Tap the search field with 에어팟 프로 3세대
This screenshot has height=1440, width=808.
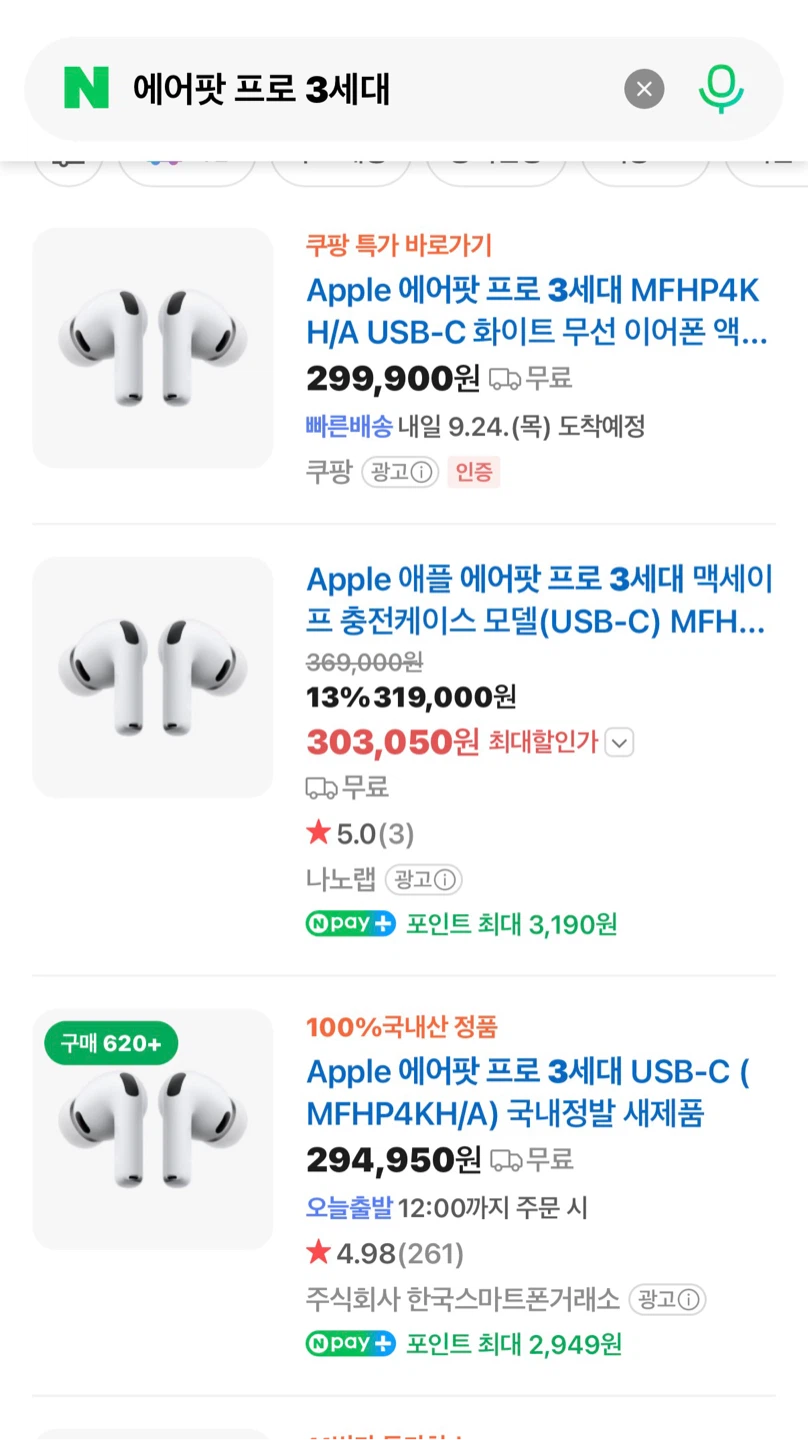[x=370, y=89]
